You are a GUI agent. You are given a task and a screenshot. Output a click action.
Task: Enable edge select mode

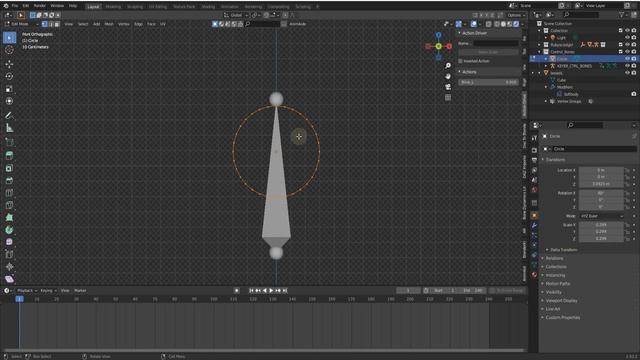tap(51, 24)
